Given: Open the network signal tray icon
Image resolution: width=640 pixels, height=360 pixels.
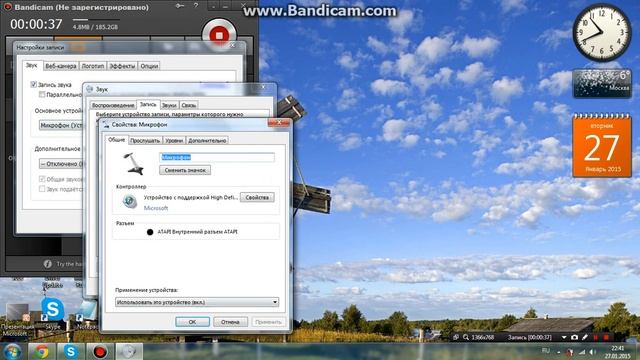Looking at the screenshot, I should pos(582,351).
